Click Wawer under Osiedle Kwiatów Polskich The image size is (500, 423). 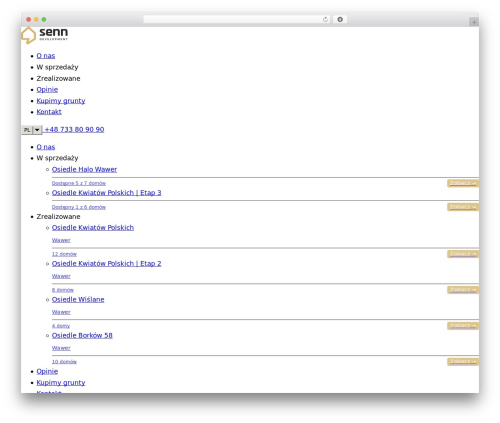61,240
